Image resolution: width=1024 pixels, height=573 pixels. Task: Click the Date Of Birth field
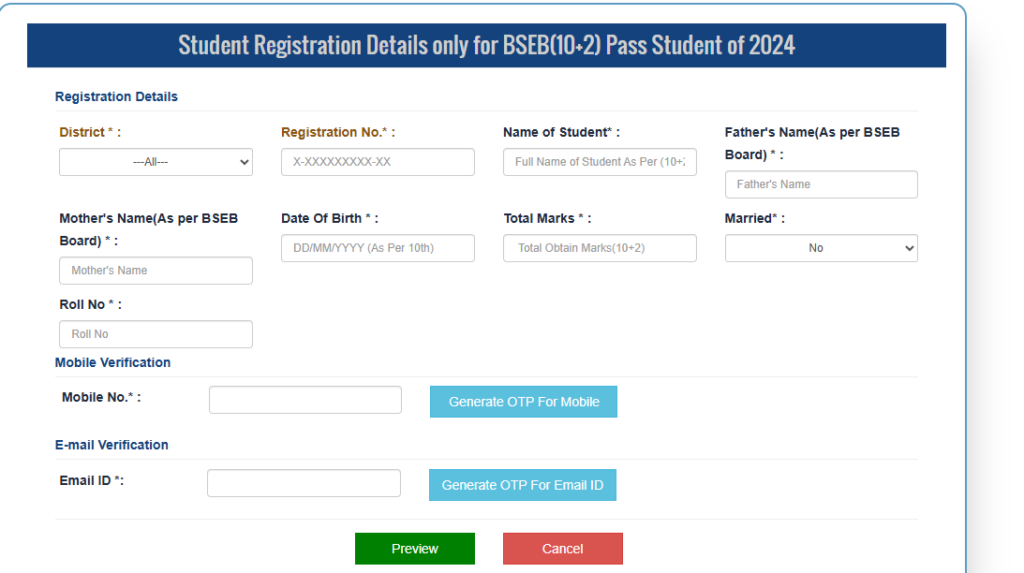[377, 248]
